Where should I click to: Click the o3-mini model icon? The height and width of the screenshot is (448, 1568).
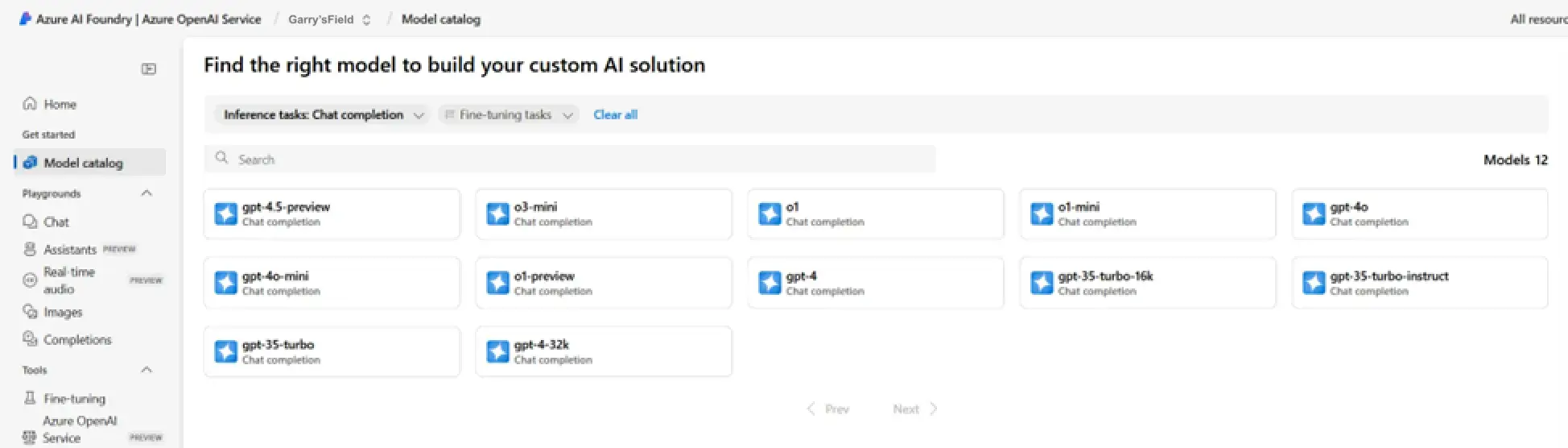point(497,214)
